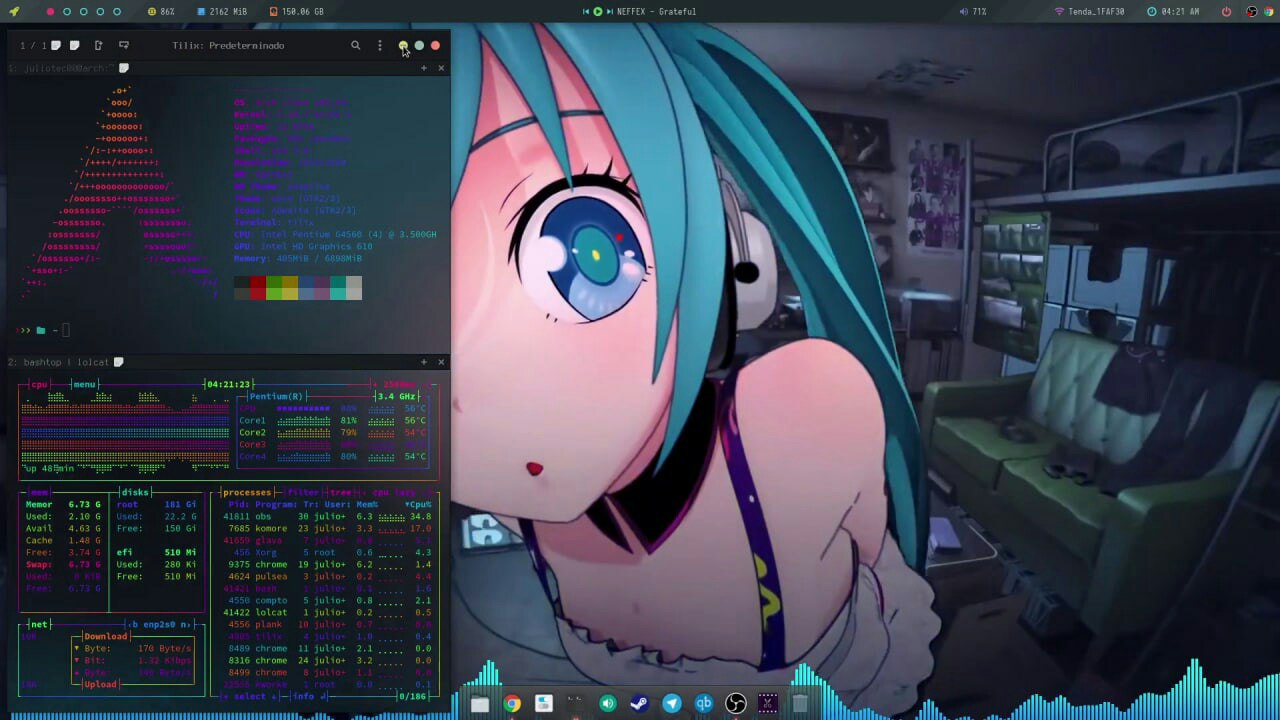The height and width of the screenshot is (720, 1280).
Task: Click the NEFFEX - Grateful song title
Action: [656, 12]
